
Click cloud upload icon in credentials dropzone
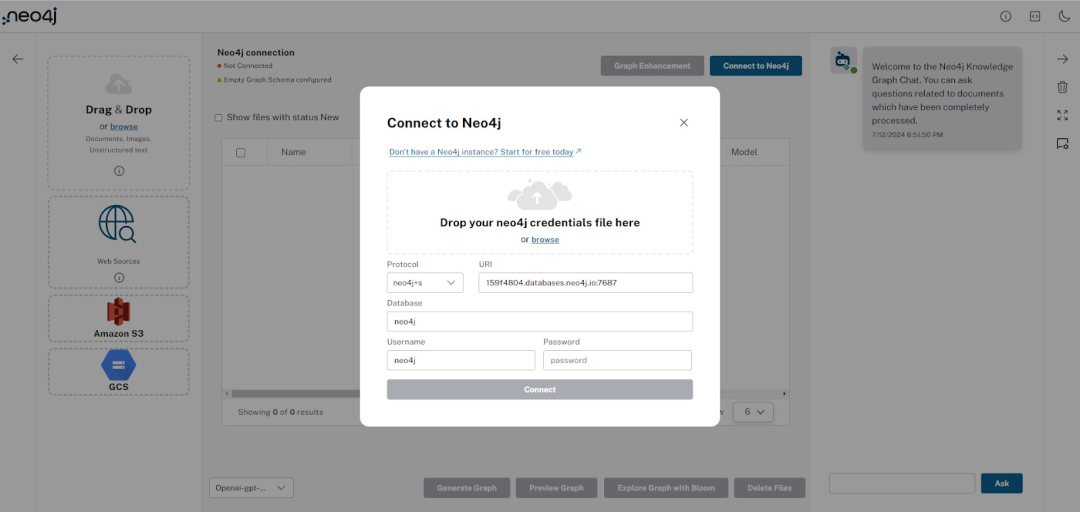coord(539,195)
